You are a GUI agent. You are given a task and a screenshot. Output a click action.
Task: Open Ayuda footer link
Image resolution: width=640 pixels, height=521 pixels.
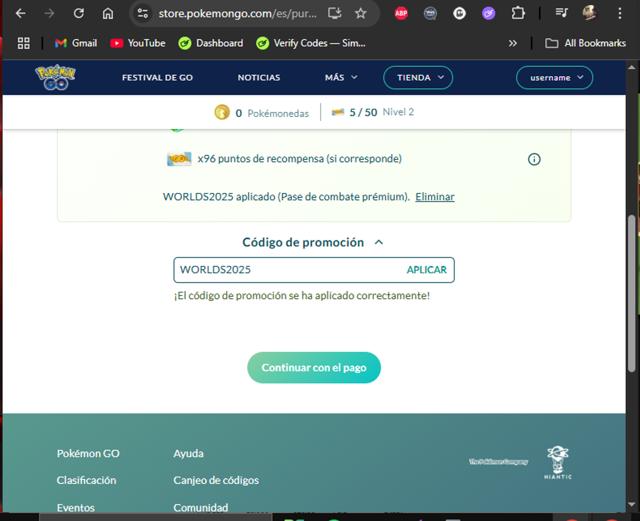tap(189, 453)
